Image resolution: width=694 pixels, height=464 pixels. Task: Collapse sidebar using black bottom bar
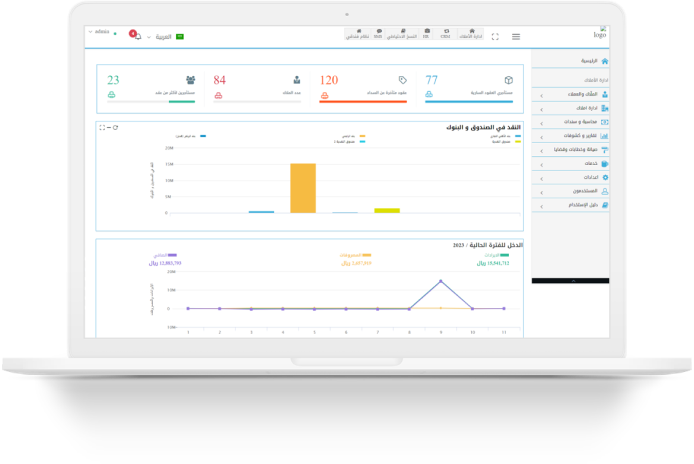pos(571,281)
